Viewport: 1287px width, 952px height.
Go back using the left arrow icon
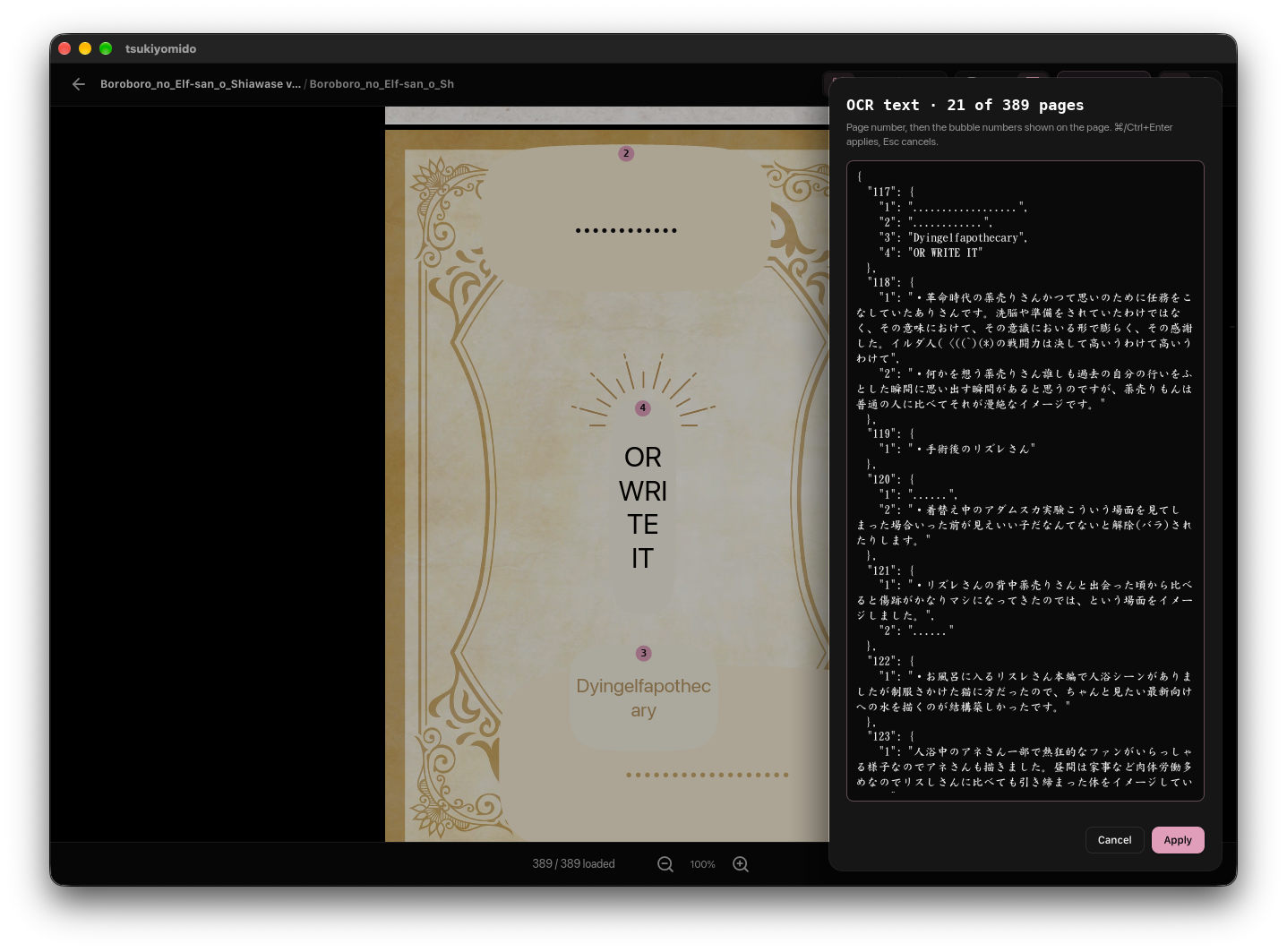pyautogui.click(x=79, y=84)
